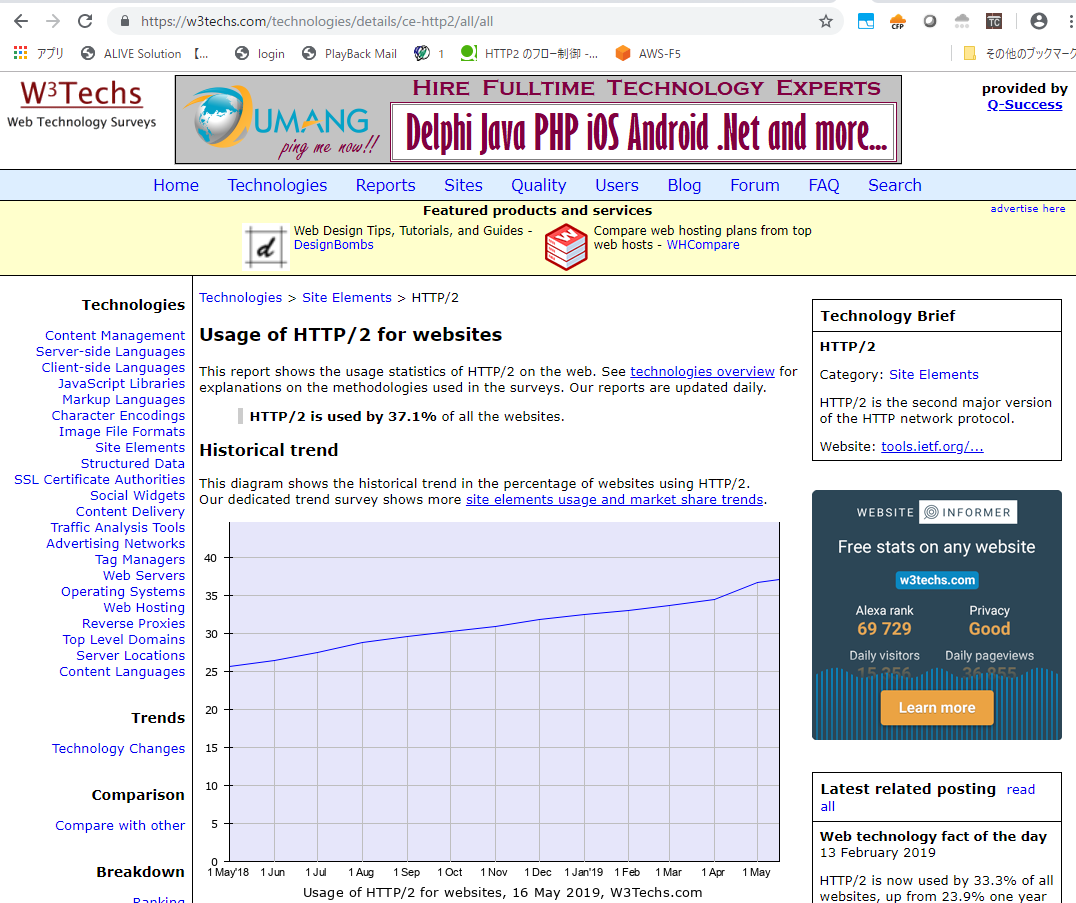Open the TC extension icon
Viewport: 1076px width, 903px height.
point(994,21)
